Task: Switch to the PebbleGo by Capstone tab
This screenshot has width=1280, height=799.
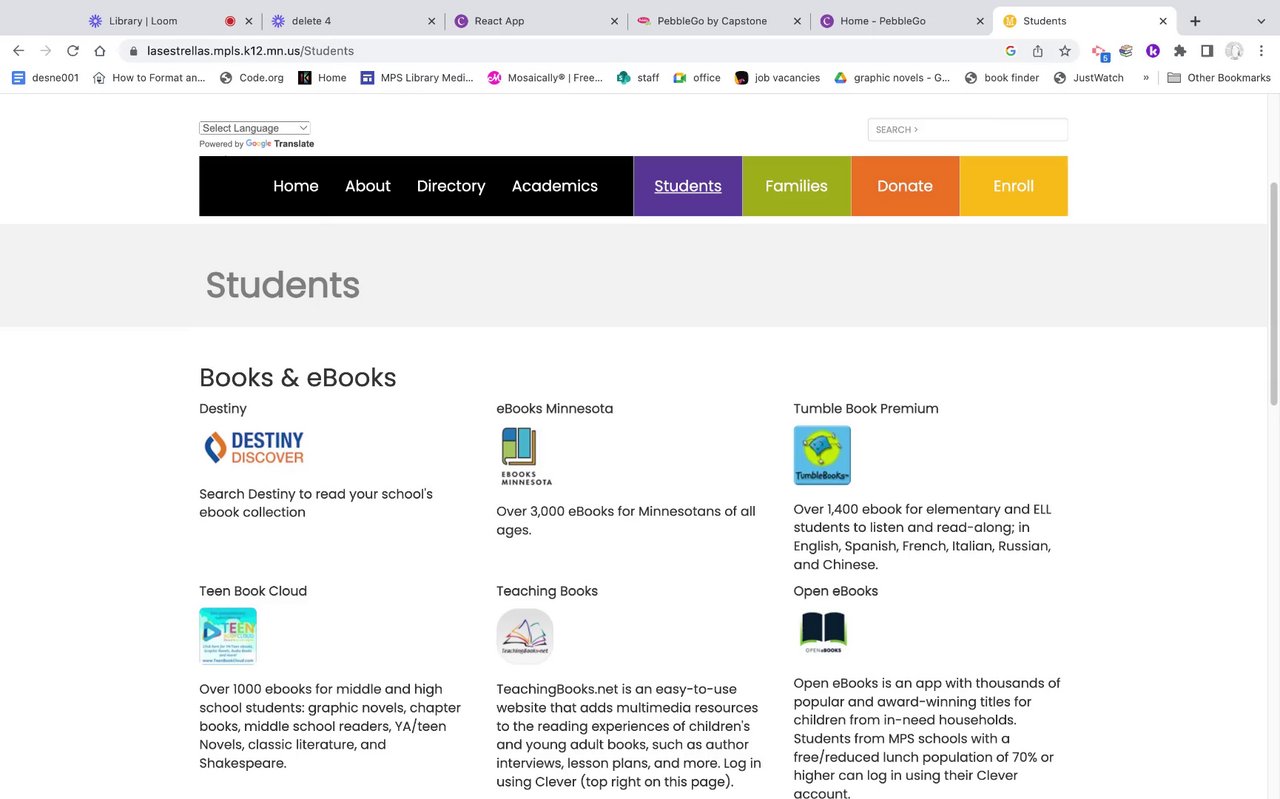Action: pyautogui.click(x=712, y=21)
